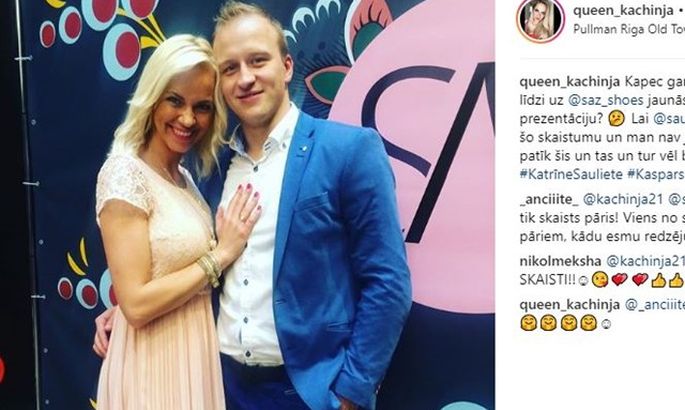Image resolution: width=685 pixels, height=410 pixels.
Task: Click the queen_kachinja username in the caption
Action: click(x=570, y=82)
